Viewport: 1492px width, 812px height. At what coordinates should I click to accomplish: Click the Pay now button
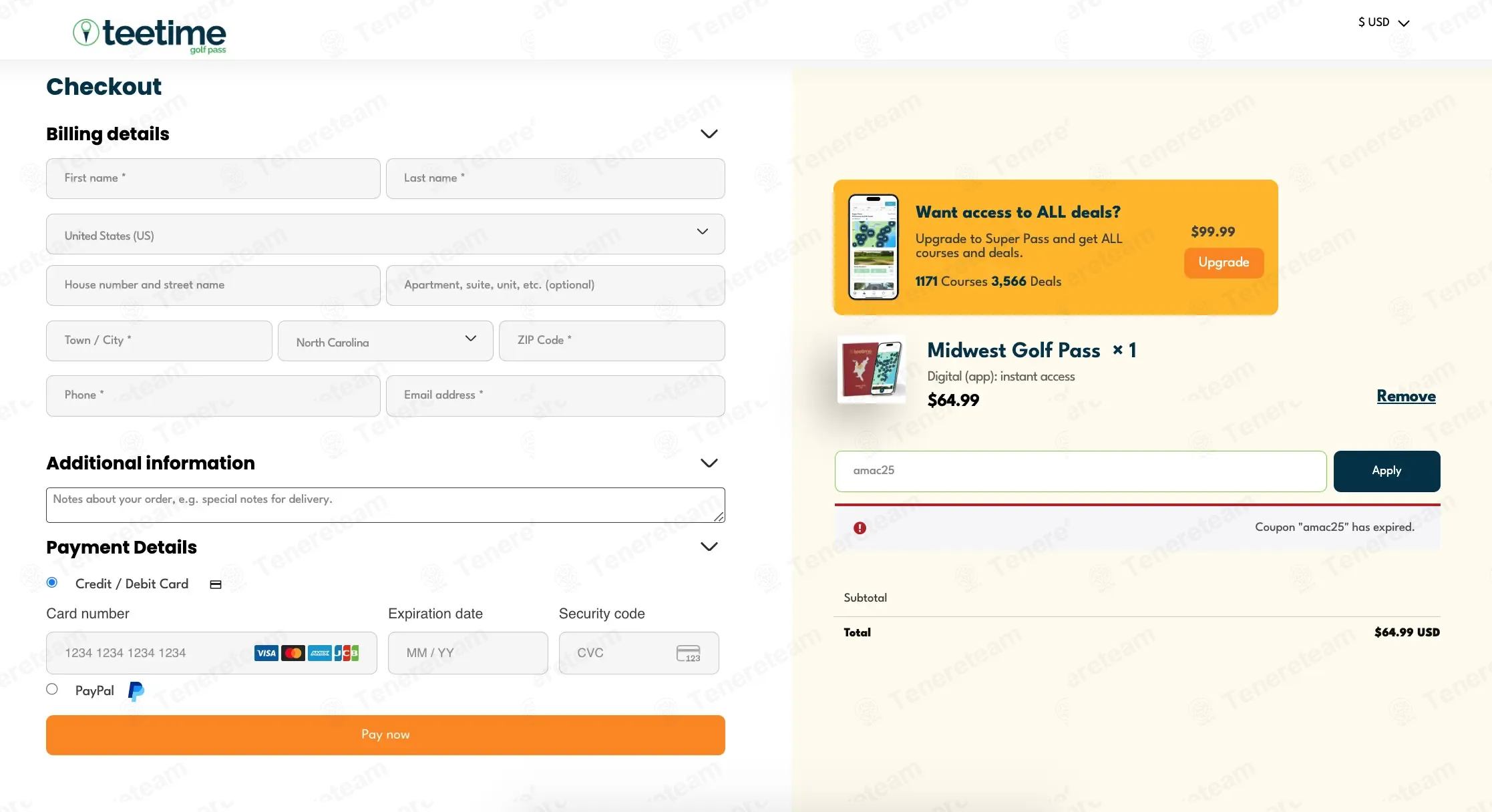tap(385, 735)
